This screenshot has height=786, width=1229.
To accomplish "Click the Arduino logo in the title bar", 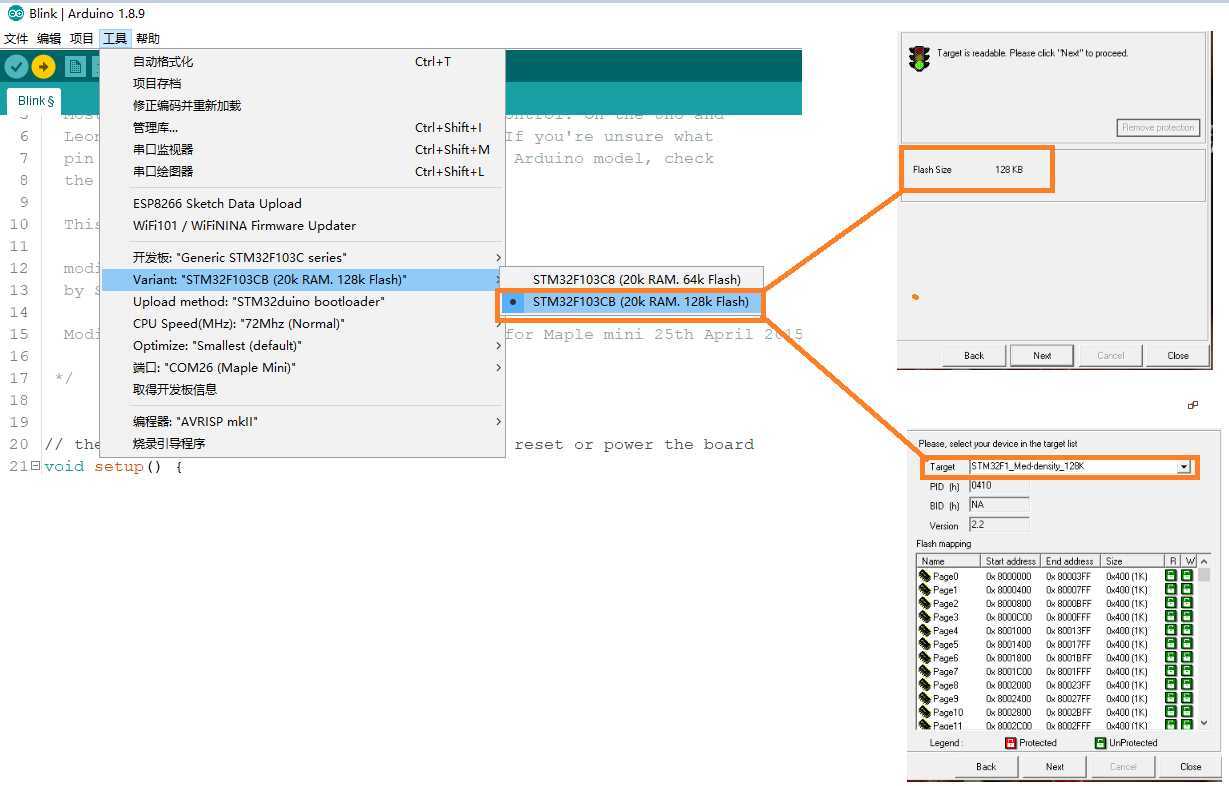I will 15,13.
